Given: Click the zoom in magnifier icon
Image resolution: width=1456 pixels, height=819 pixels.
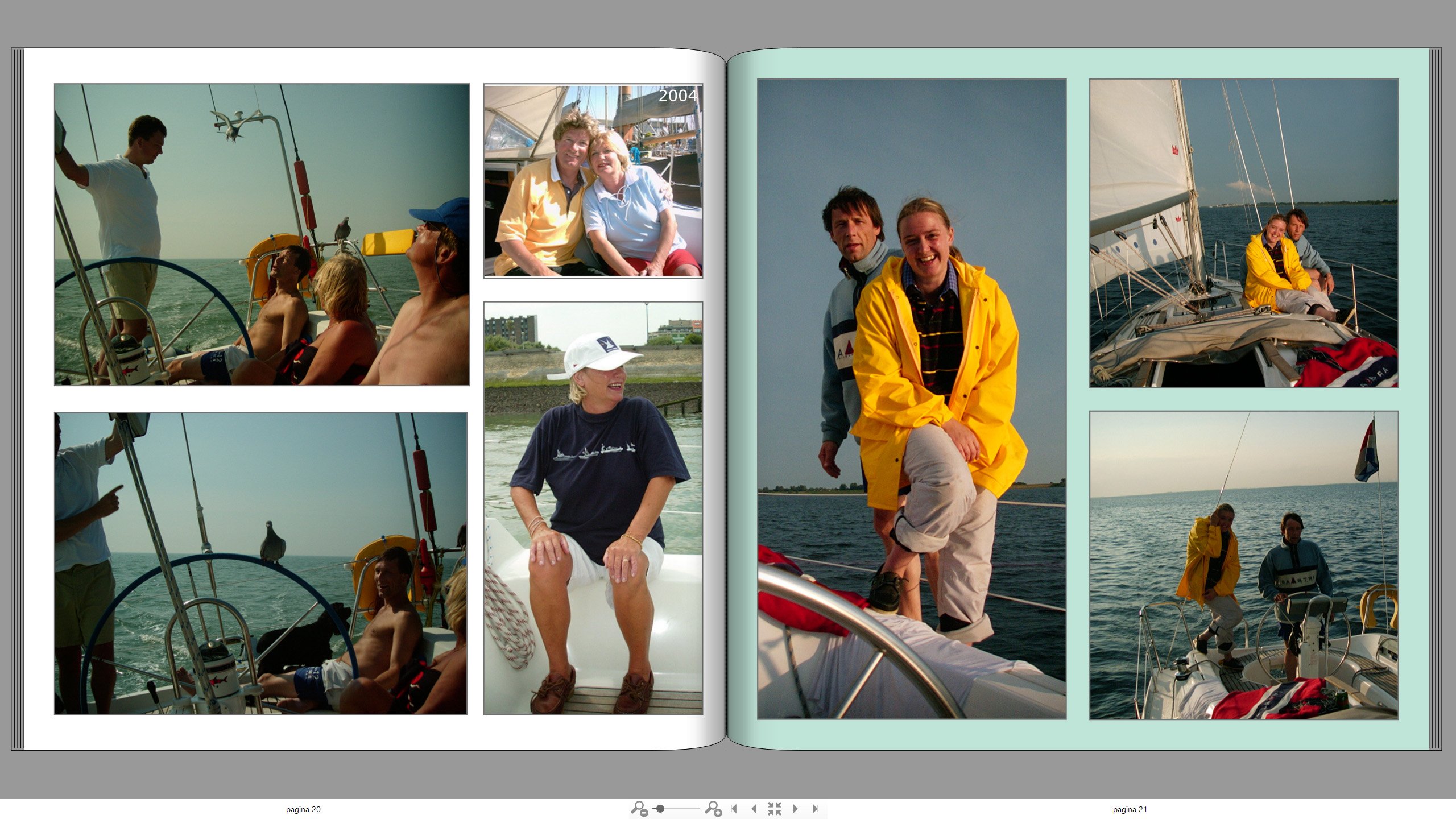Looking at the screenshot, I should (713, 808).
